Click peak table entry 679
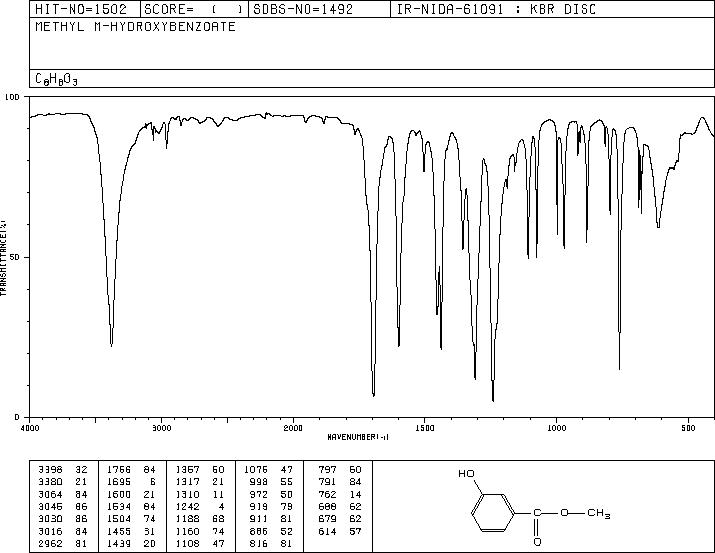The image size is (715, 553). click(340, 519)
